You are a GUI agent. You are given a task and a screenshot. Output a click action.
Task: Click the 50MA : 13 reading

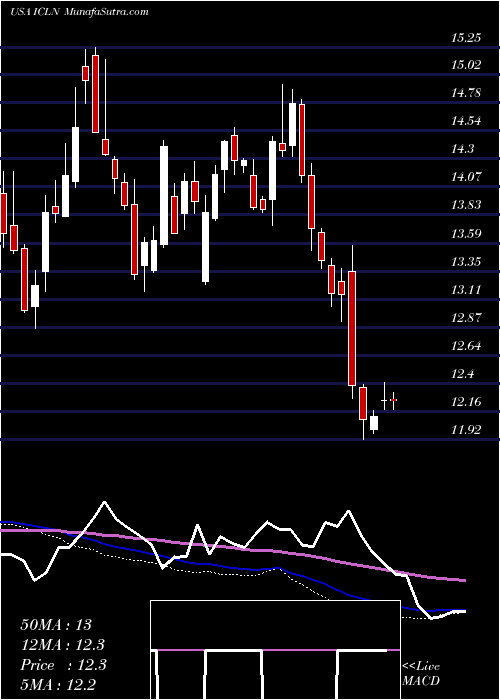click(x=55, y=625)
